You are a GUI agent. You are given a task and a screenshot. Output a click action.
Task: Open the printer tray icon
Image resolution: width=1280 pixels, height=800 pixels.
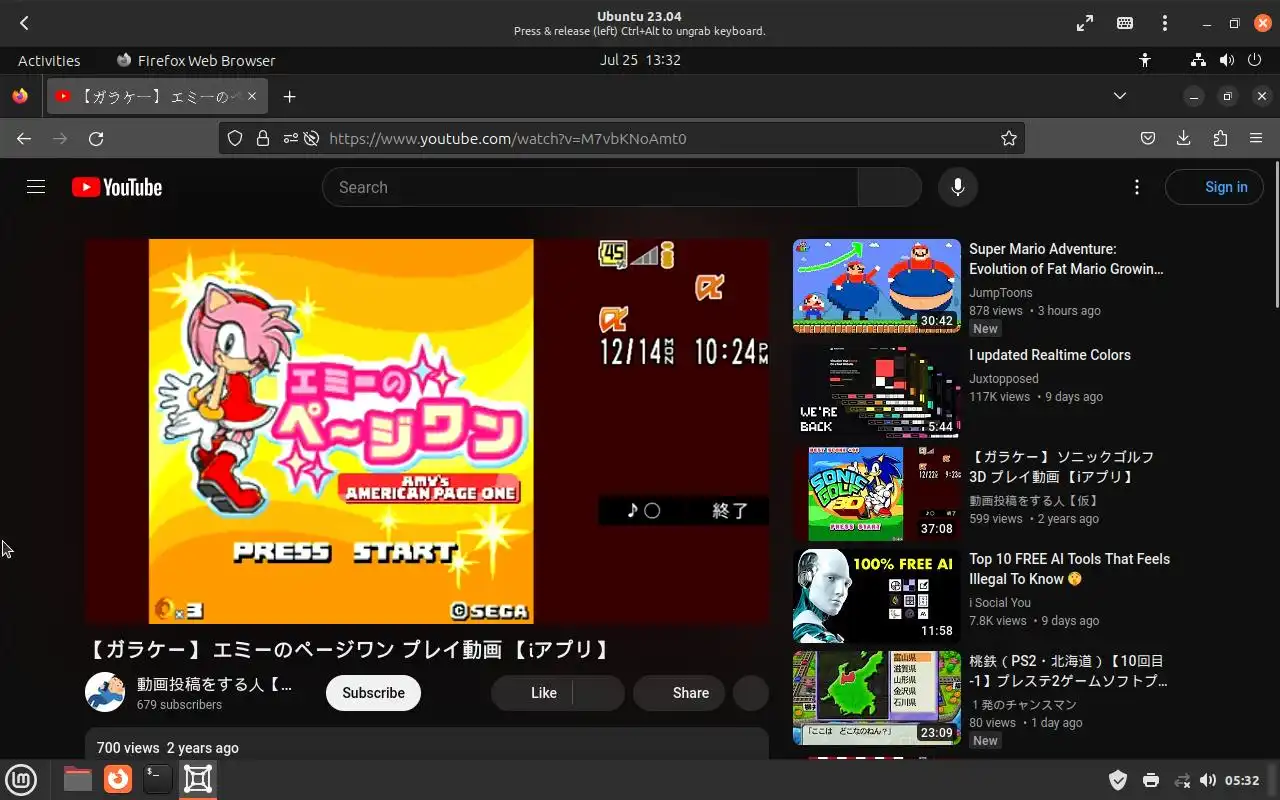(1150, 780)
